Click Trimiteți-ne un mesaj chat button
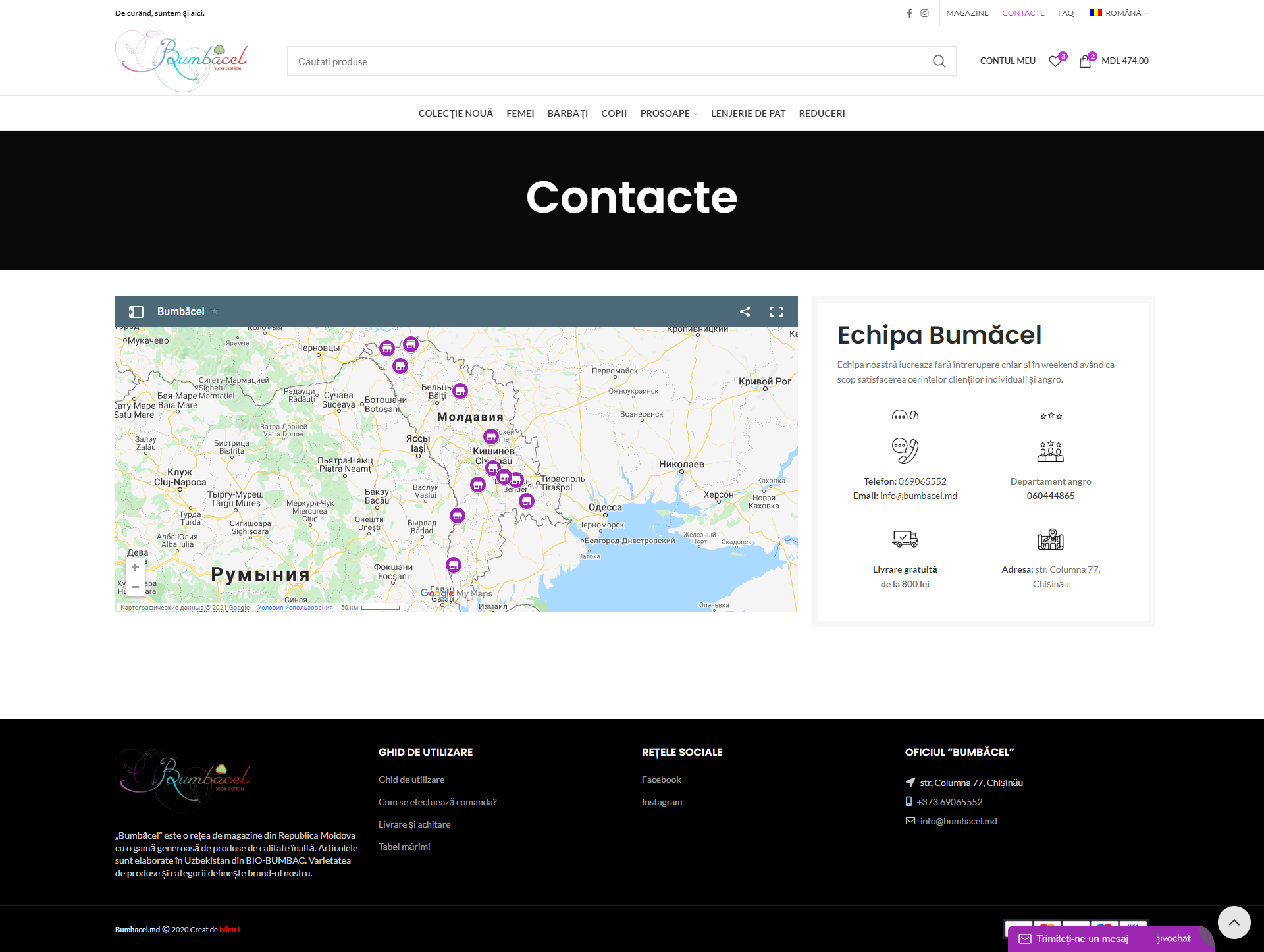Image resolution: width=1264 pixels, height=952 pixels. [1082, 939]
